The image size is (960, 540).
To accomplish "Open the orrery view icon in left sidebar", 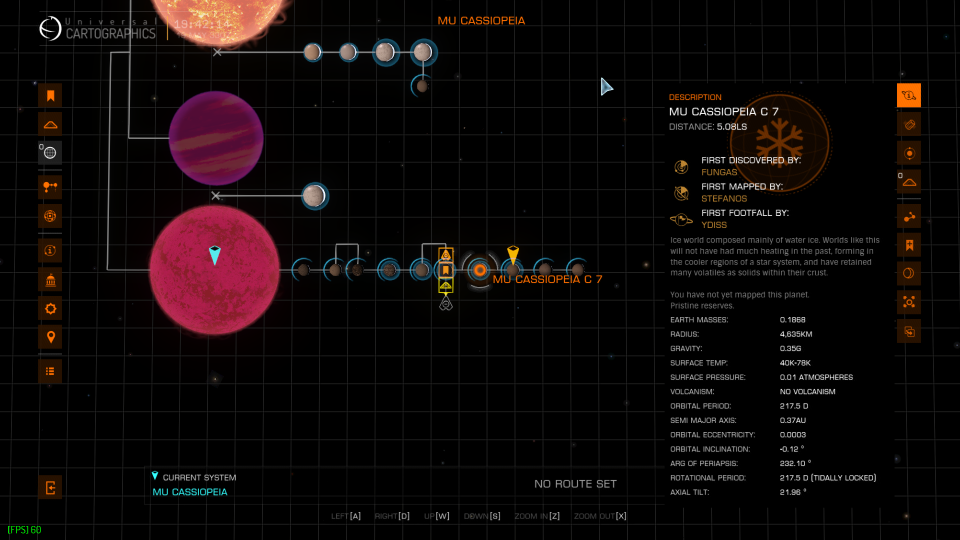I will coord(50,187).
